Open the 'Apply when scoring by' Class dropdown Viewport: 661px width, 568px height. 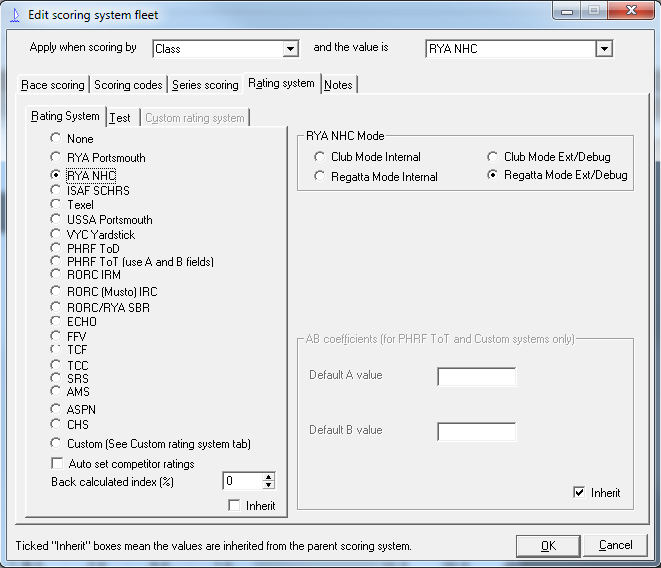click(x=290, y=49)
